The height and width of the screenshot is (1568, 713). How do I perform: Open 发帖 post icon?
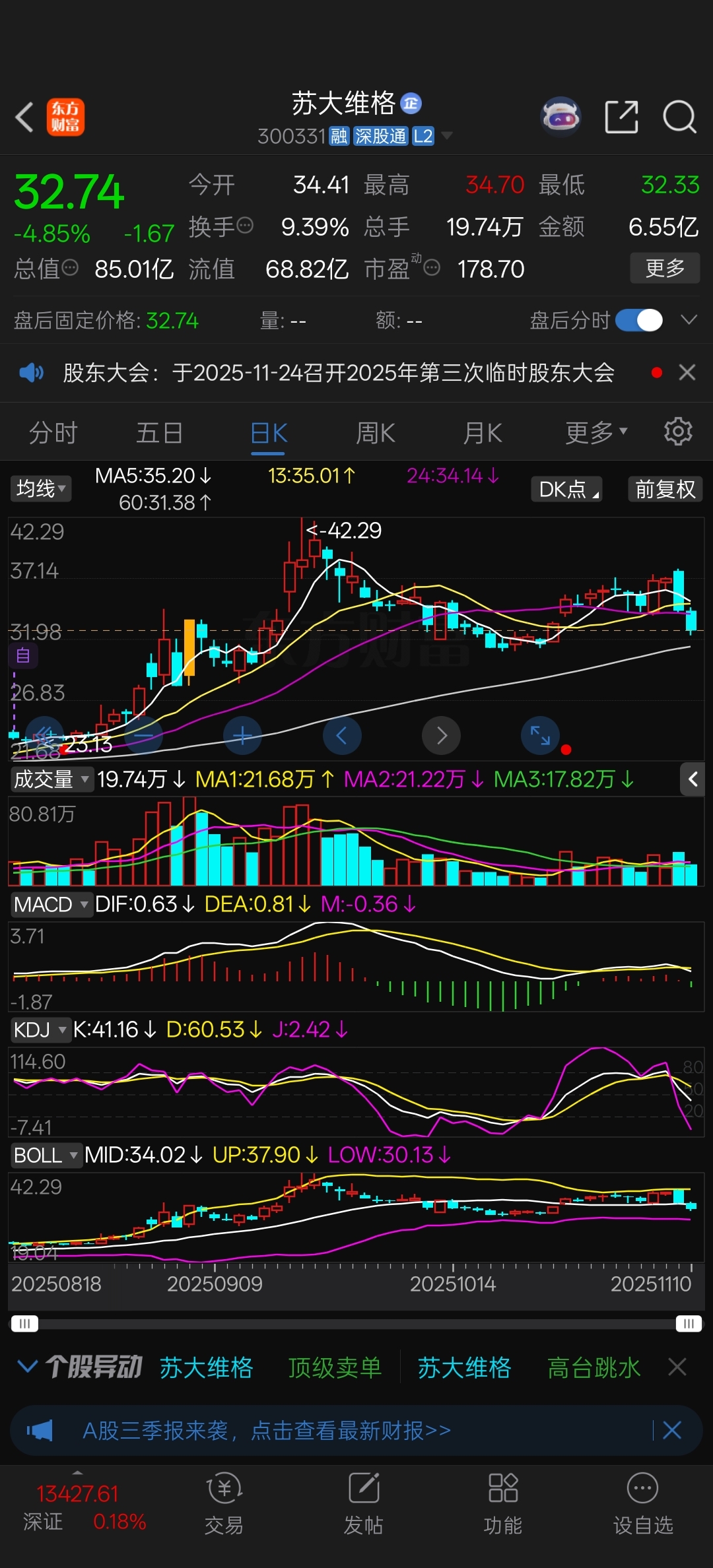pyautogui.click(x=364, y=1503)
